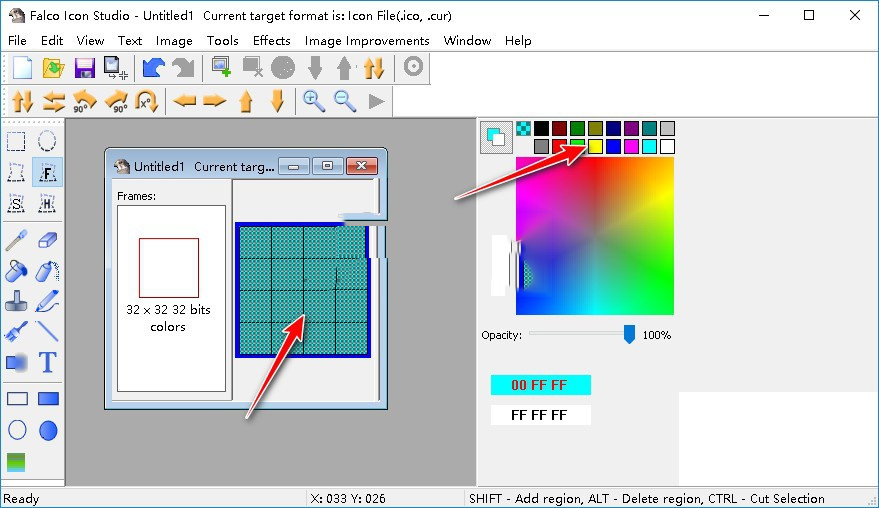
Task: Select the paint bucket fill tool
Action: [16, 271]
